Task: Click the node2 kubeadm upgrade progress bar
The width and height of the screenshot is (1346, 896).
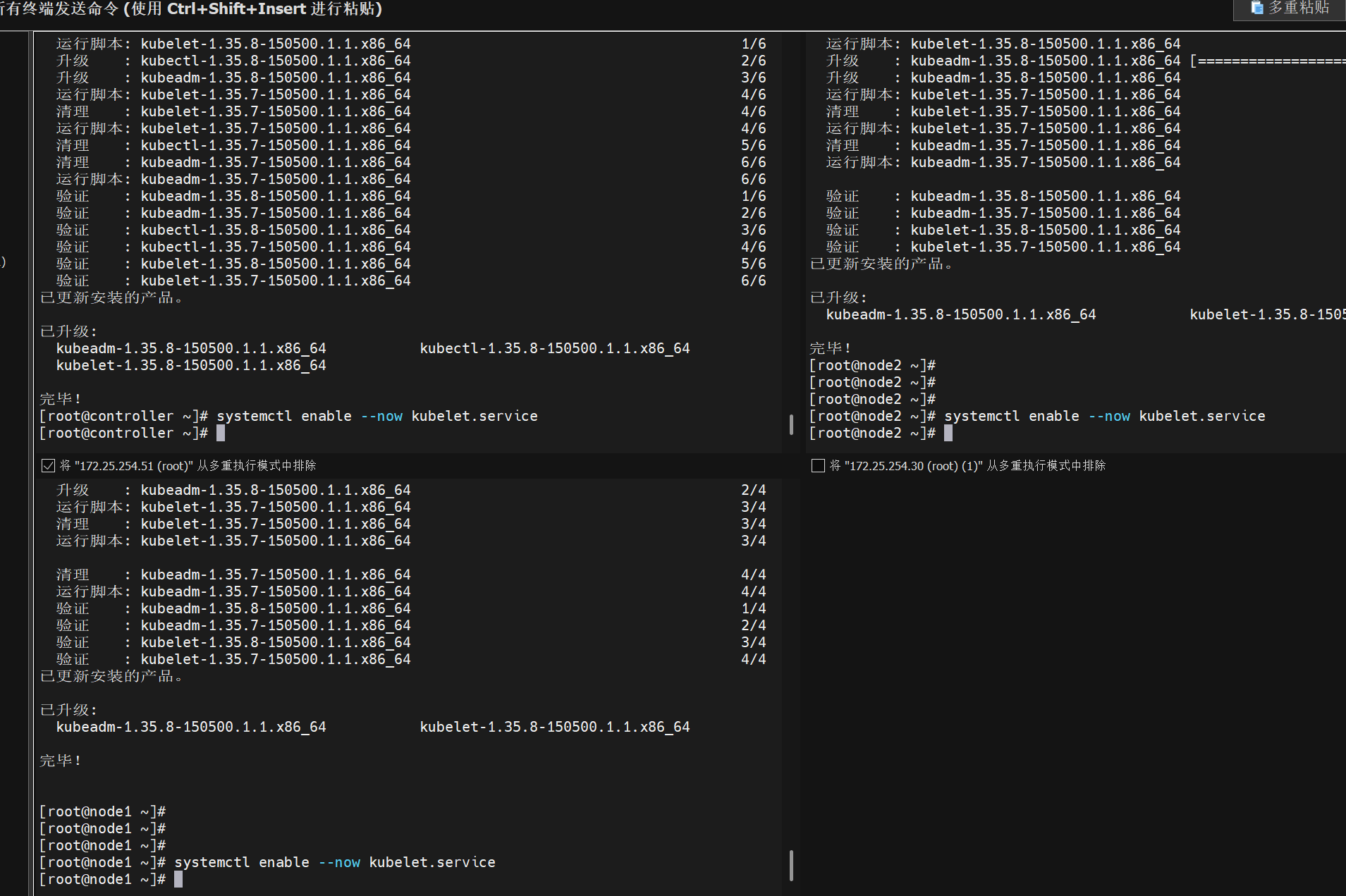Action: (x=1268, y=61)
